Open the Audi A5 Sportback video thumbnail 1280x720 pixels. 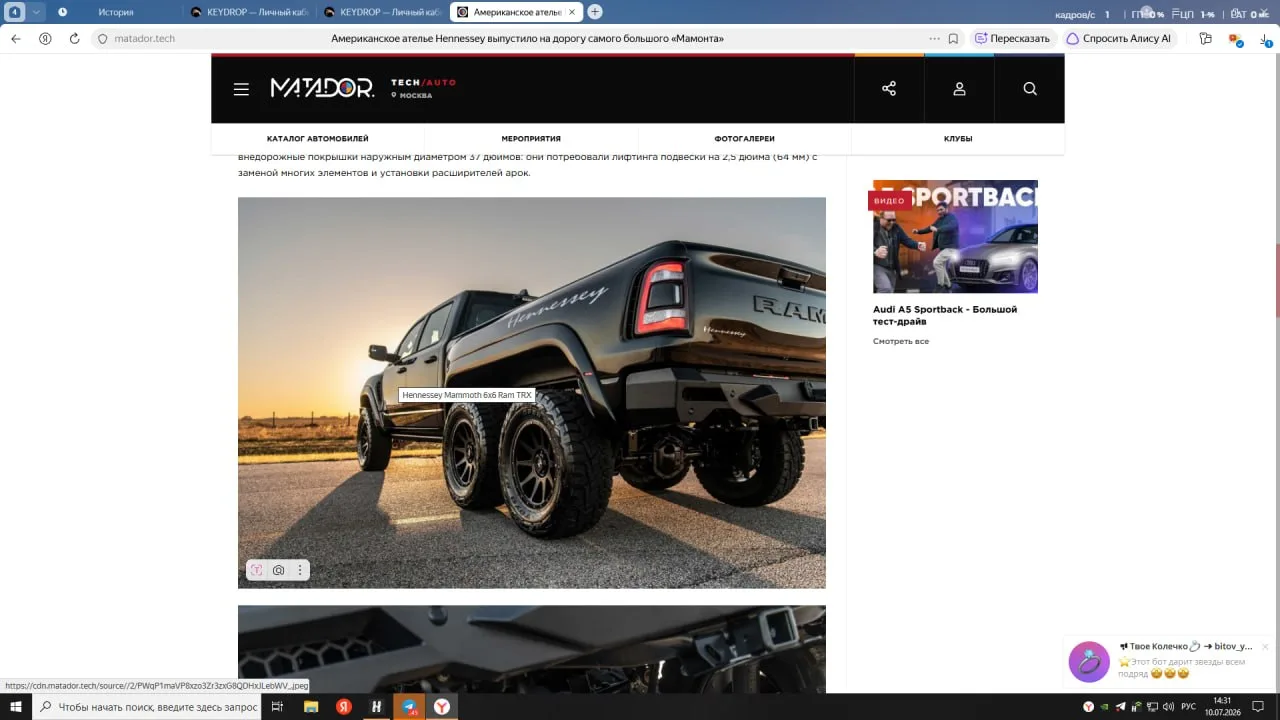tap(955, 237)
